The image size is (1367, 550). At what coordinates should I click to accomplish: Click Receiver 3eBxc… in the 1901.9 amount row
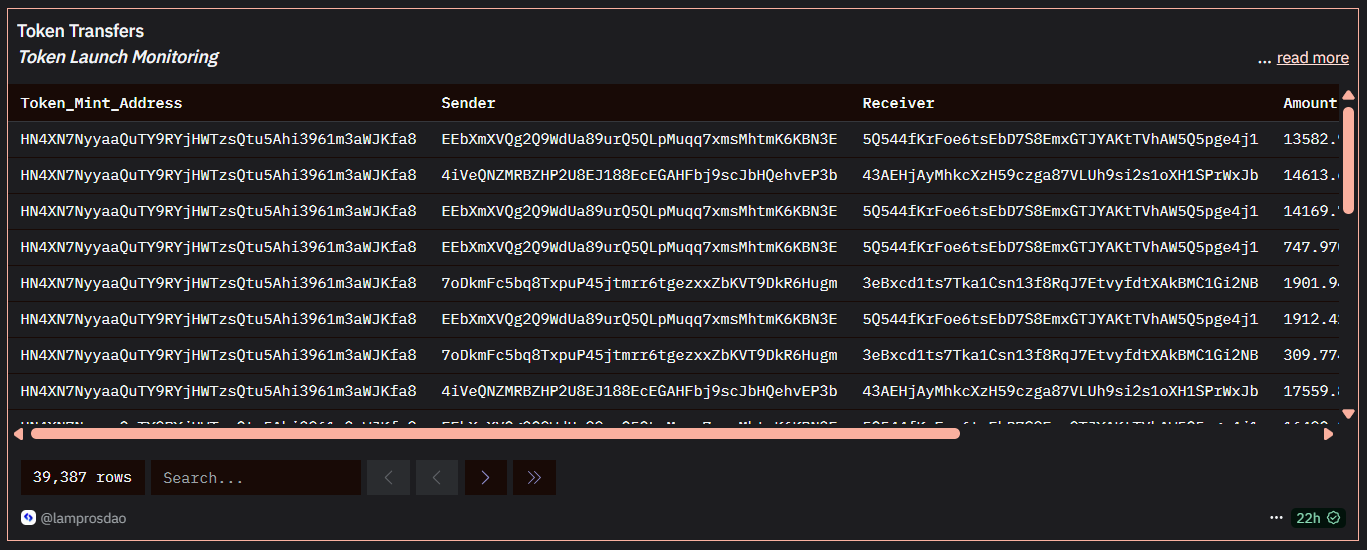[x=1060, y=283]
